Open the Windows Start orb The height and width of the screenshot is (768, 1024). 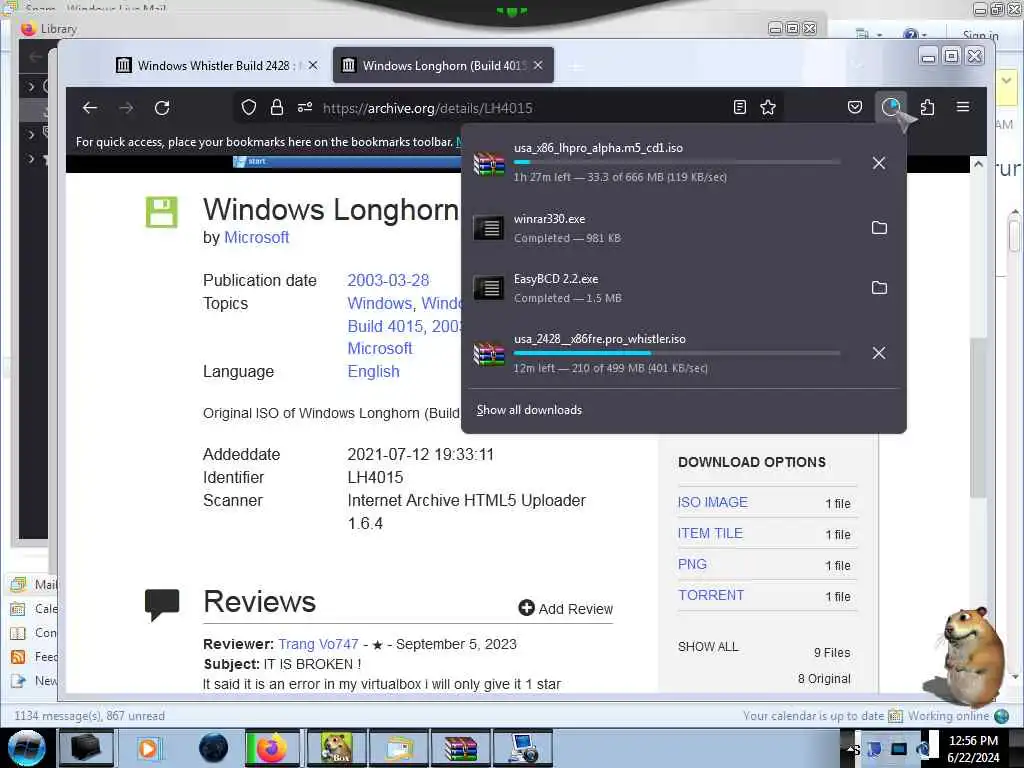[x=27, y=748]
